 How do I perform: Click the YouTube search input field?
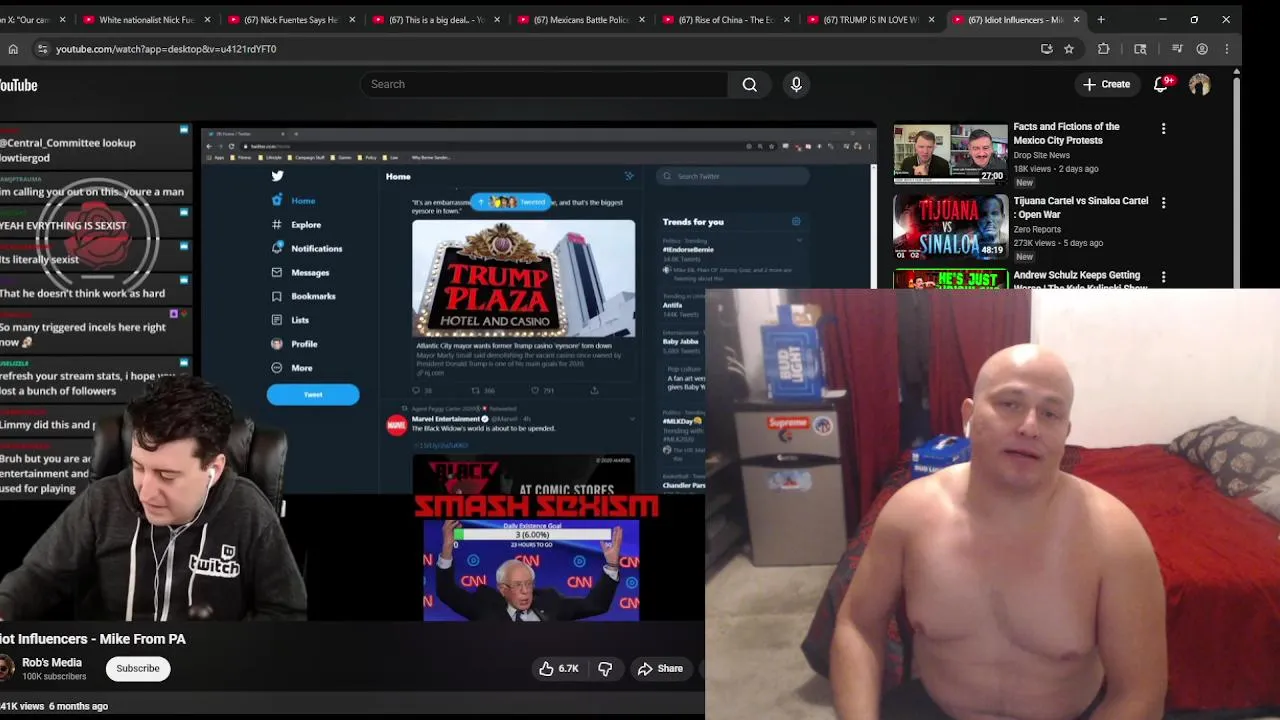[x=544, y=85]
